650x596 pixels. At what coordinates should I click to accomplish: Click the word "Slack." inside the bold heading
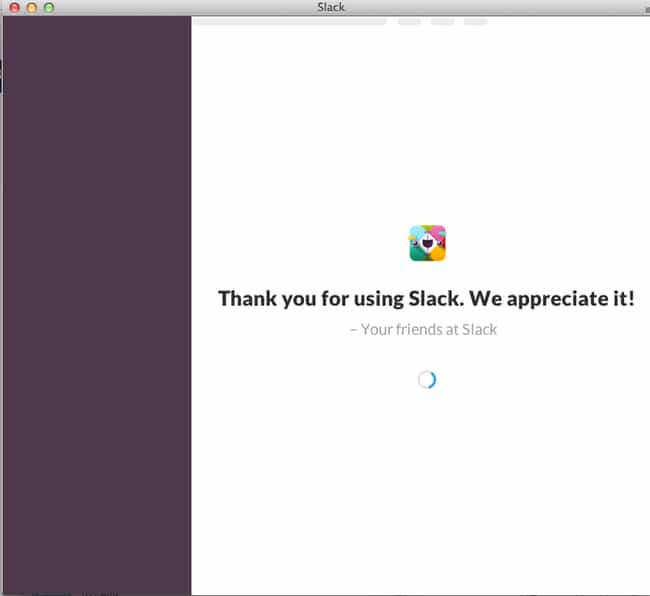[x=437, y=298]
